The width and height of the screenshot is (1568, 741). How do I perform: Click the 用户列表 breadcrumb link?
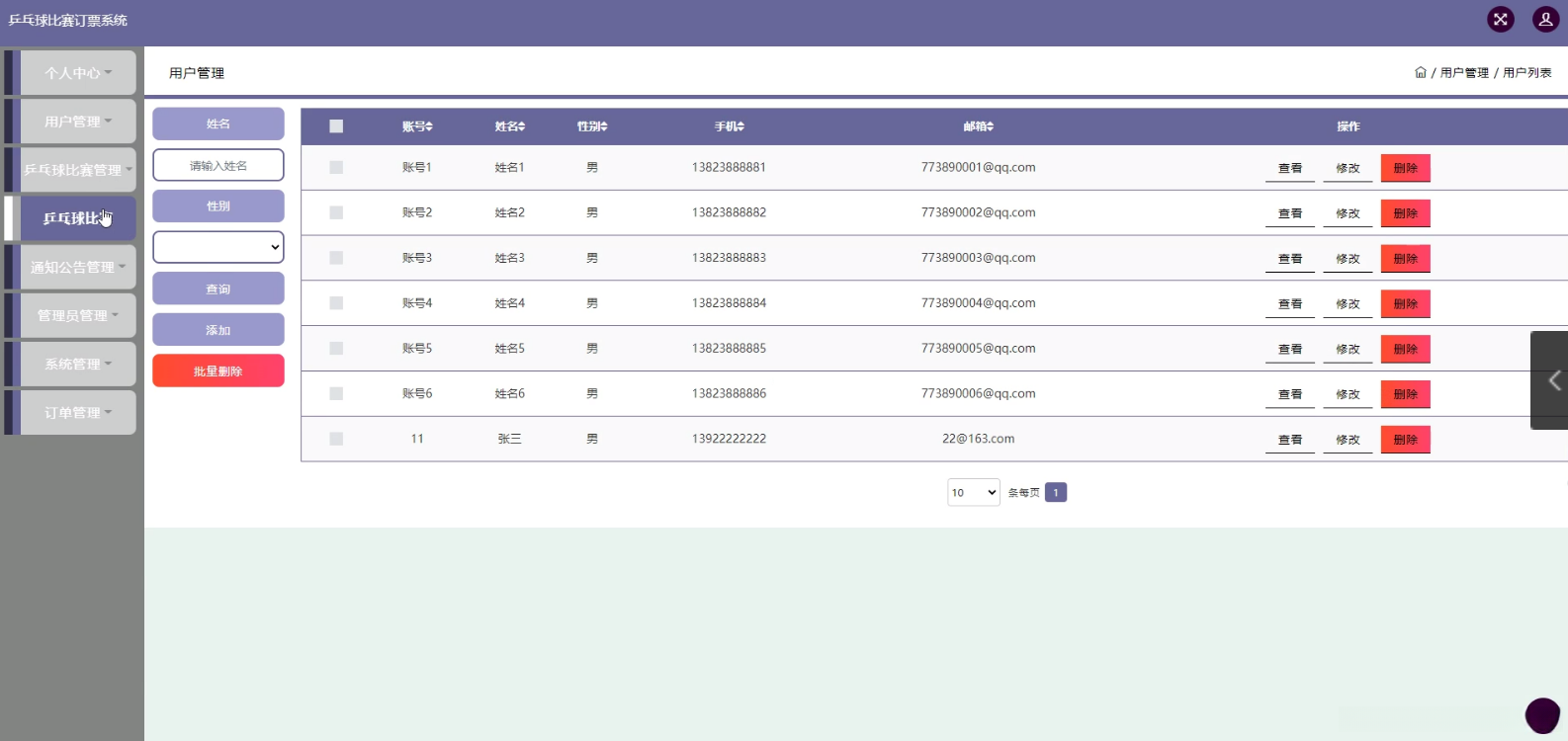[1527, 73]
